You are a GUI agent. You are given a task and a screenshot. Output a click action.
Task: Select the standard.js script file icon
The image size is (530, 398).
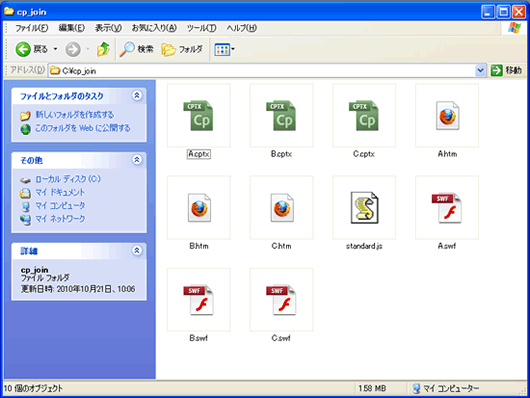click(x=364, y=208)
